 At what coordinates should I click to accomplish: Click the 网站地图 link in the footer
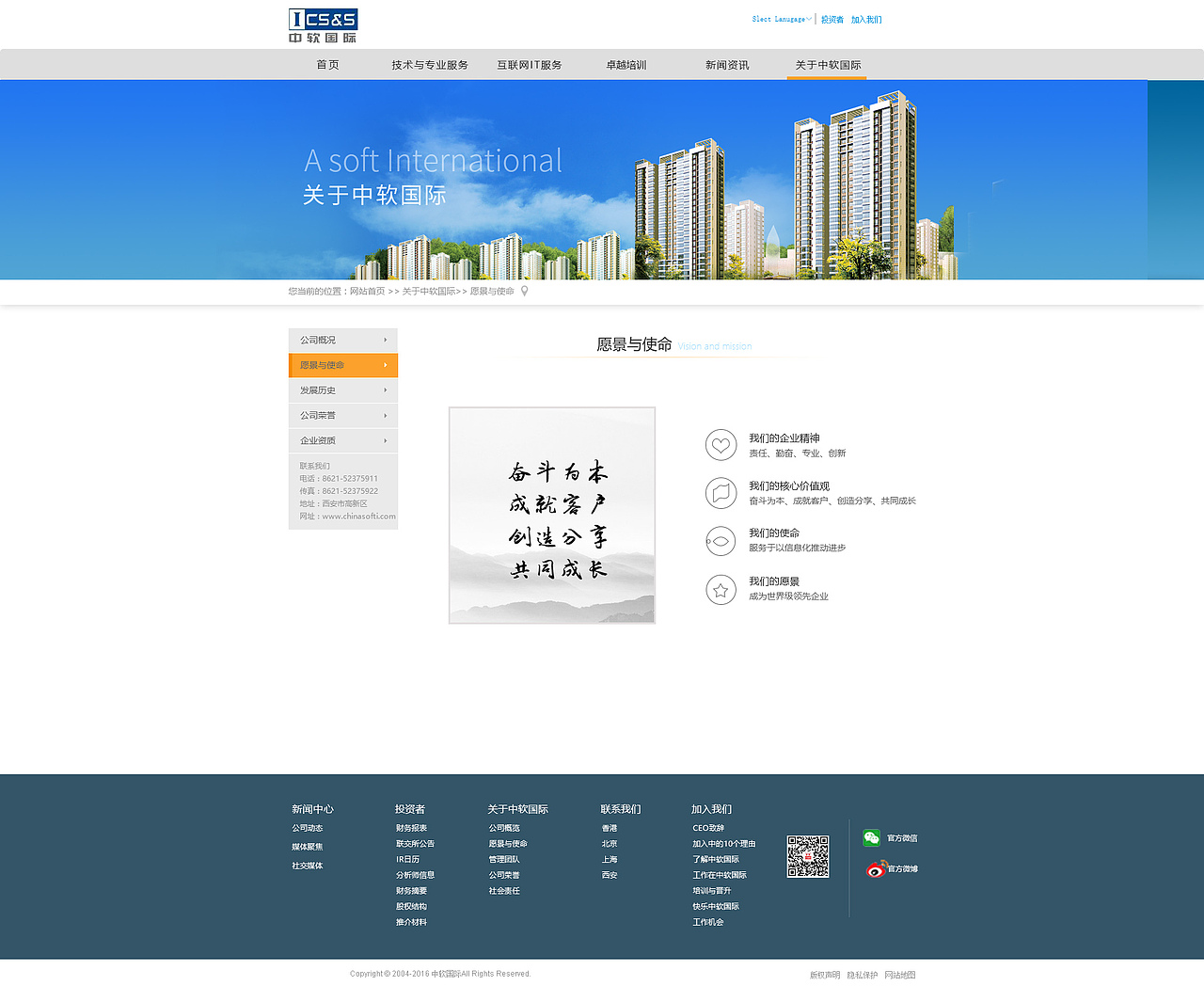[x=899, y=975]
